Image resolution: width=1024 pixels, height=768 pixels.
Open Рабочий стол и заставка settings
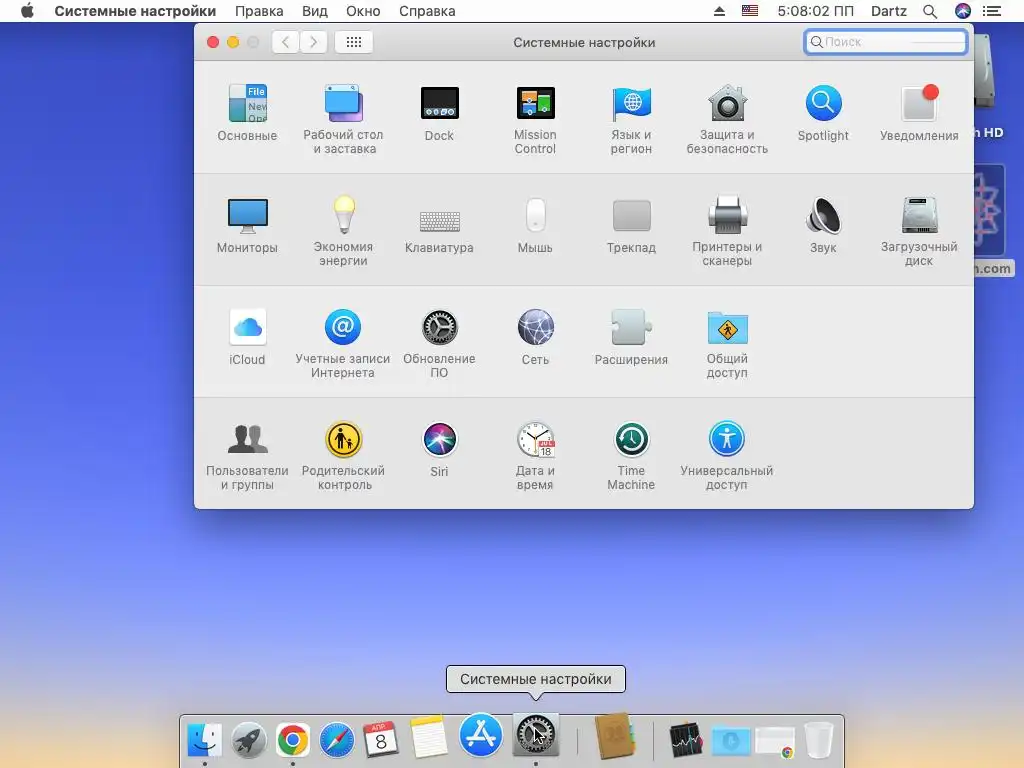click(343, 119)
